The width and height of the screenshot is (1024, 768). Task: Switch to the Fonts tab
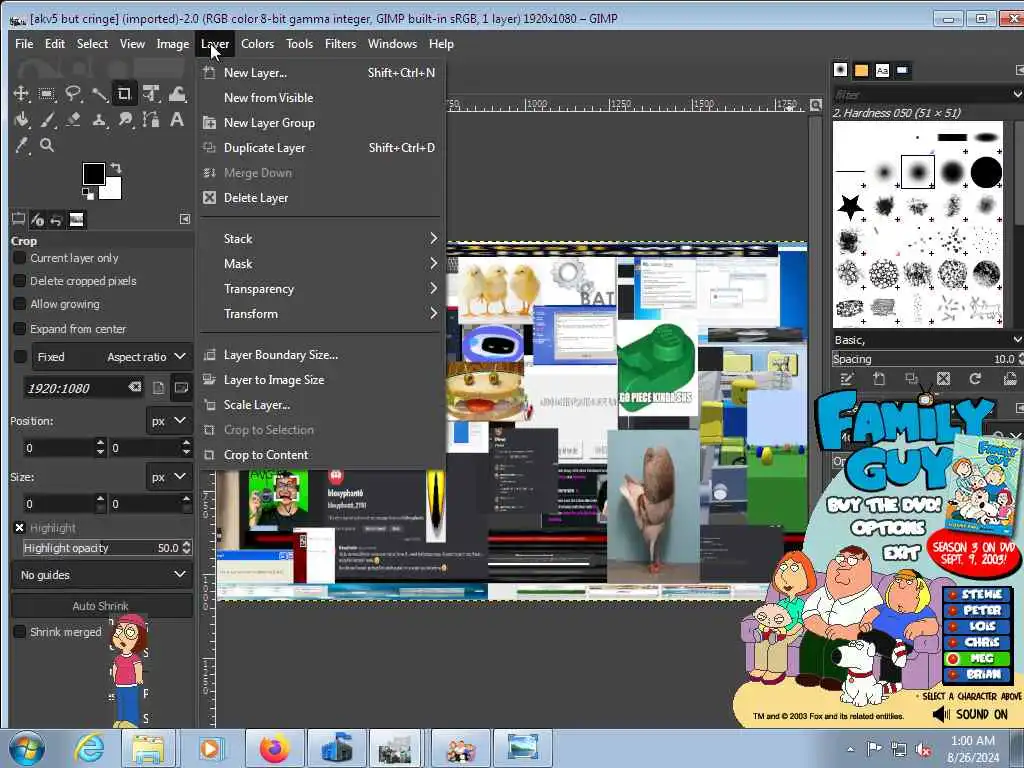pos(882,70)
